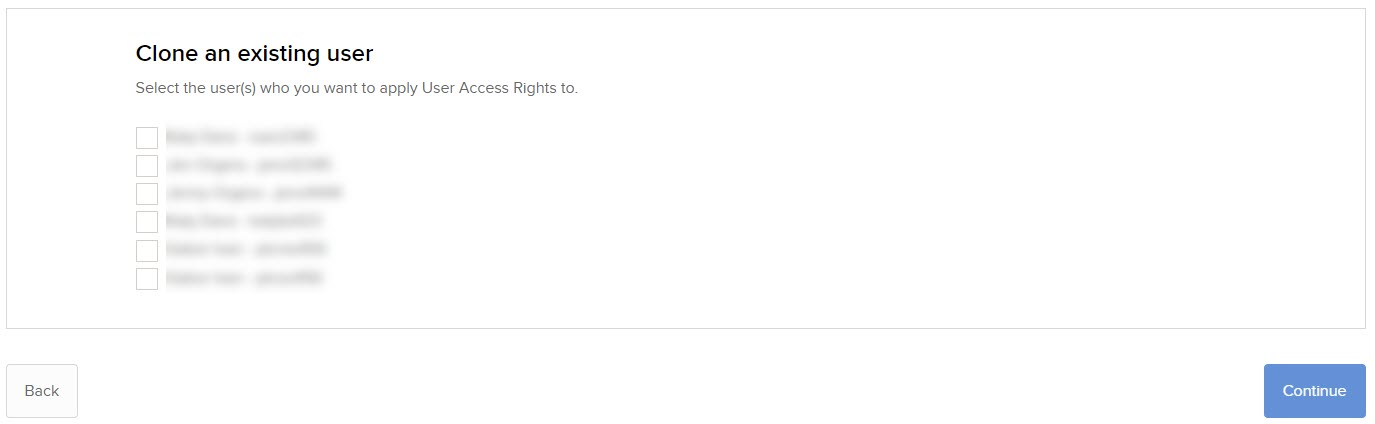
Task: Click the blurred name label of first user
Action: (241, 137)
